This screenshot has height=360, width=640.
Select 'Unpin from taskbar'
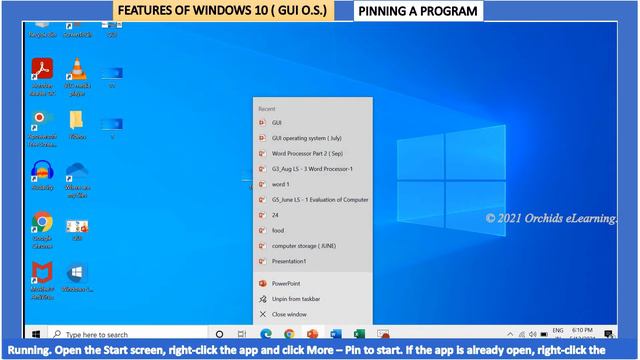pos(313,299)
